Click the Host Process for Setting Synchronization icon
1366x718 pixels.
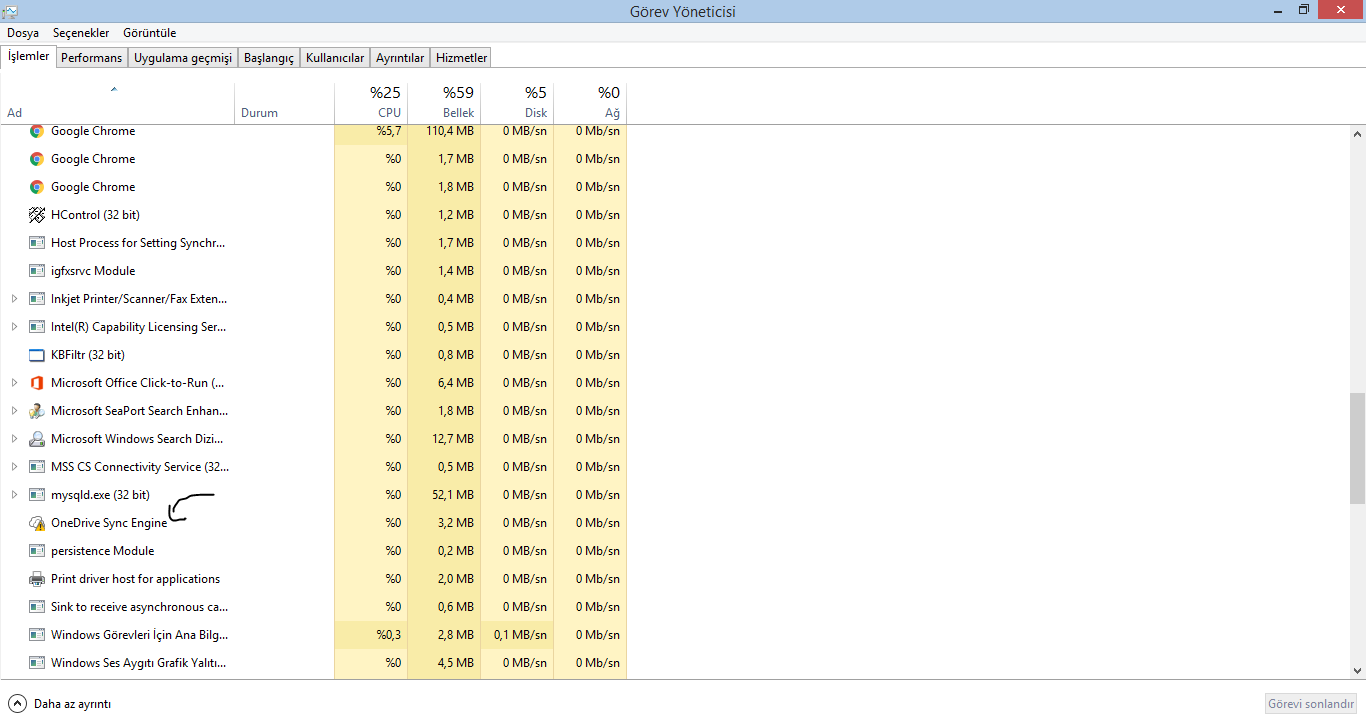tap(37, 243)
